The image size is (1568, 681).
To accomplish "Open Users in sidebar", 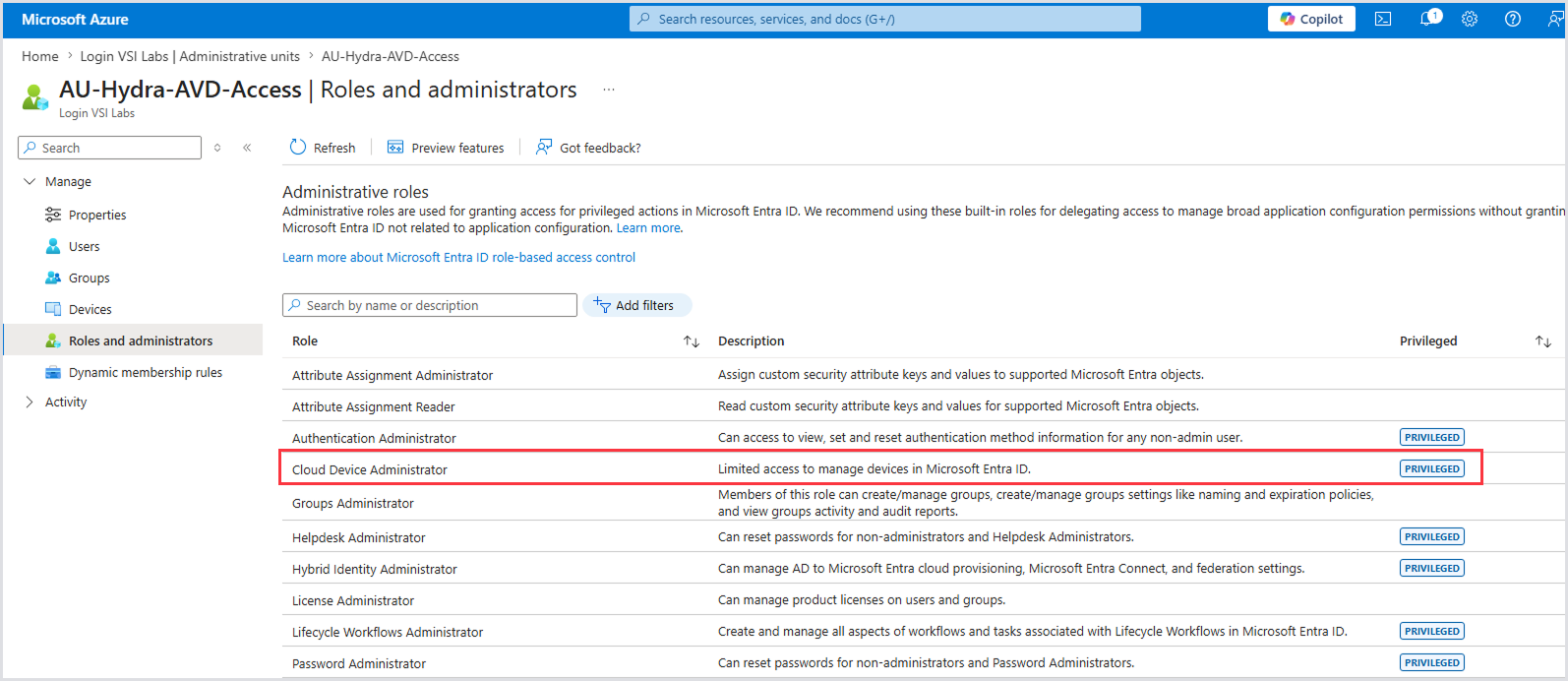I will coord(84,246).
